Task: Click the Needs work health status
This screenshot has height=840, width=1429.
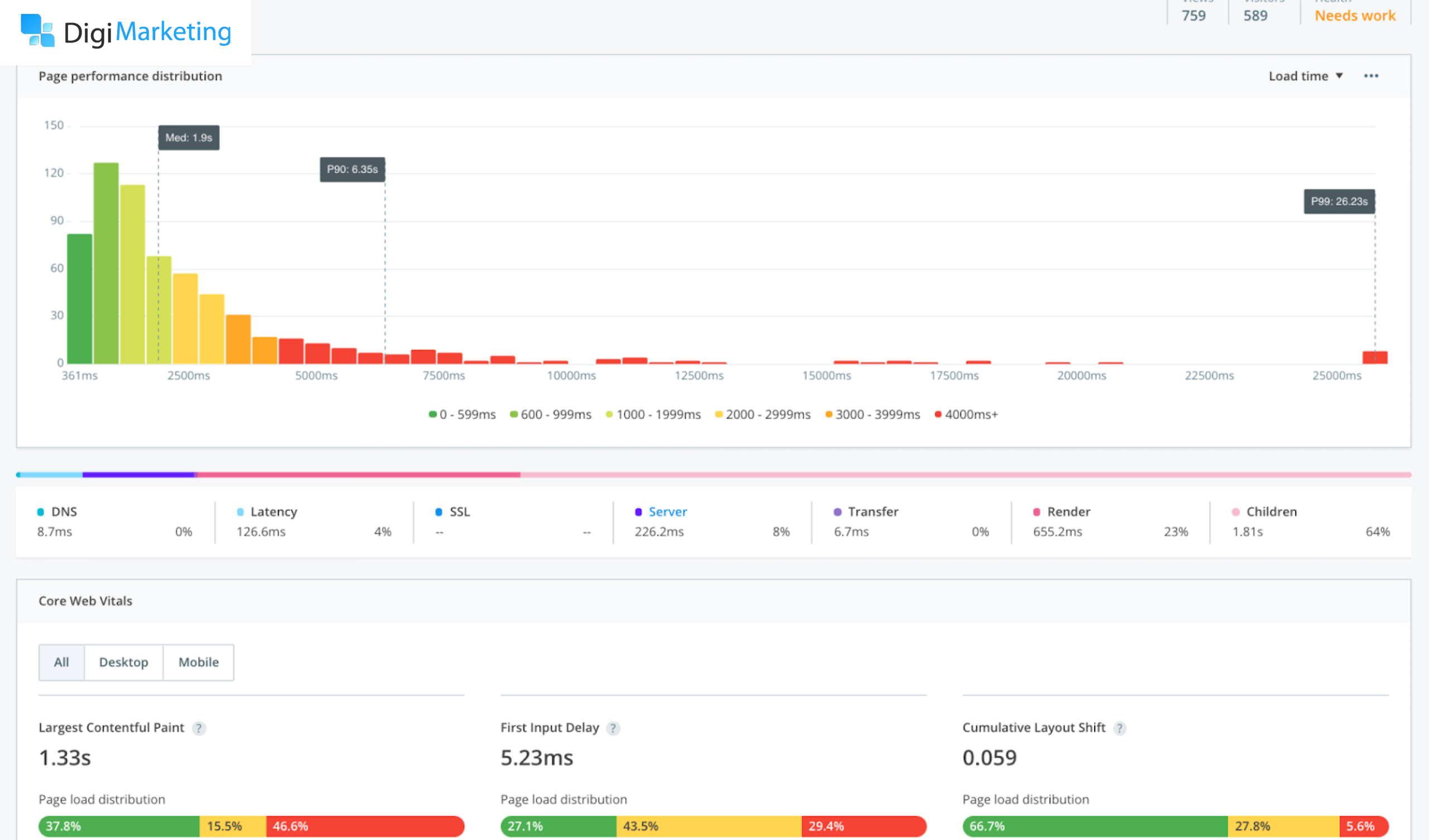Action: [x=1355, y=16]
